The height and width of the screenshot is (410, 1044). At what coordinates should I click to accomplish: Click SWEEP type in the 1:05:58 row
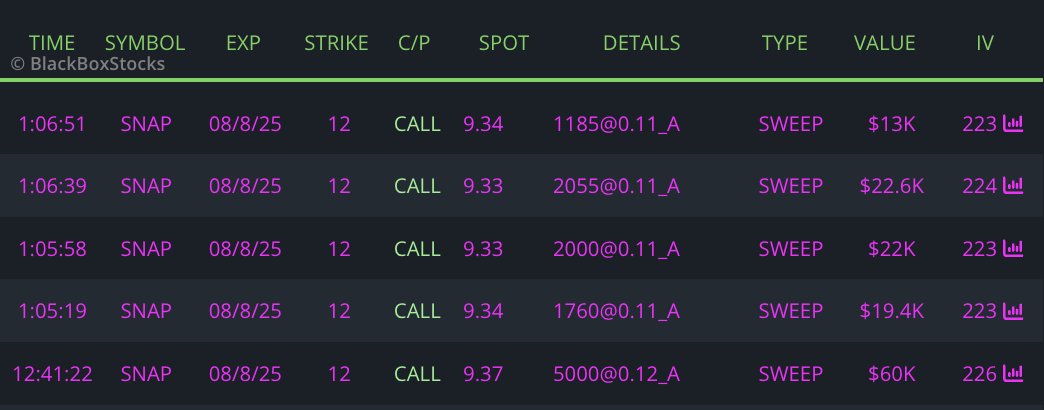[x=791, y=248]
